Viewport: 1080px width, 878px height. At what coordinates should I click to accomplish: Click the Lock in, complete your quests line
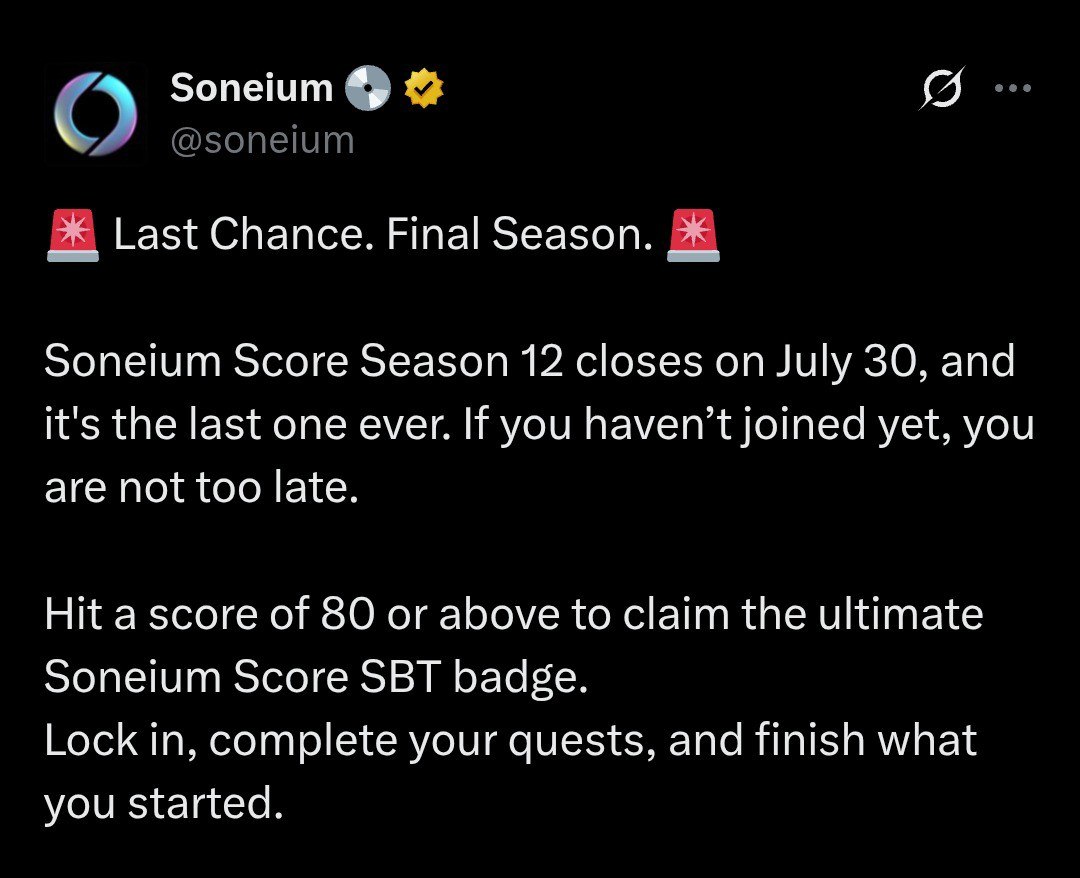point(510,741)
